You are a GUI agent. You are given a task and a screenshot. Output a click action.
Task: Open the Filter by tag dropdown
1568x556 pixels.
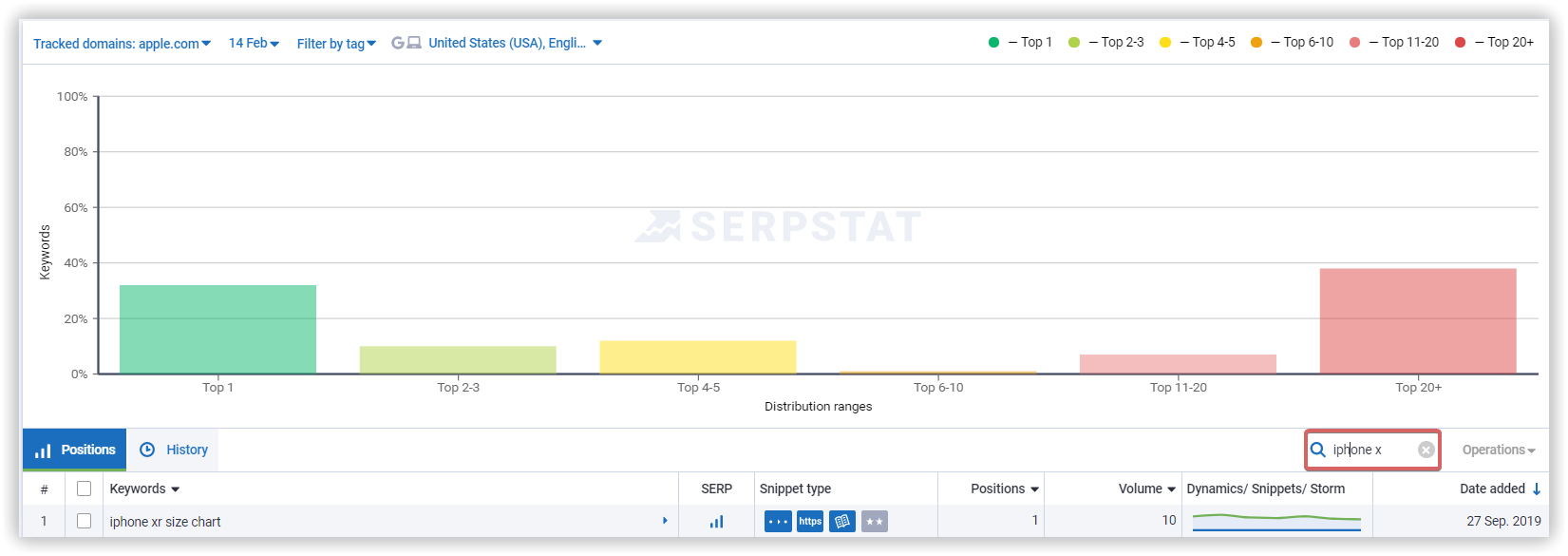(336, 44)
